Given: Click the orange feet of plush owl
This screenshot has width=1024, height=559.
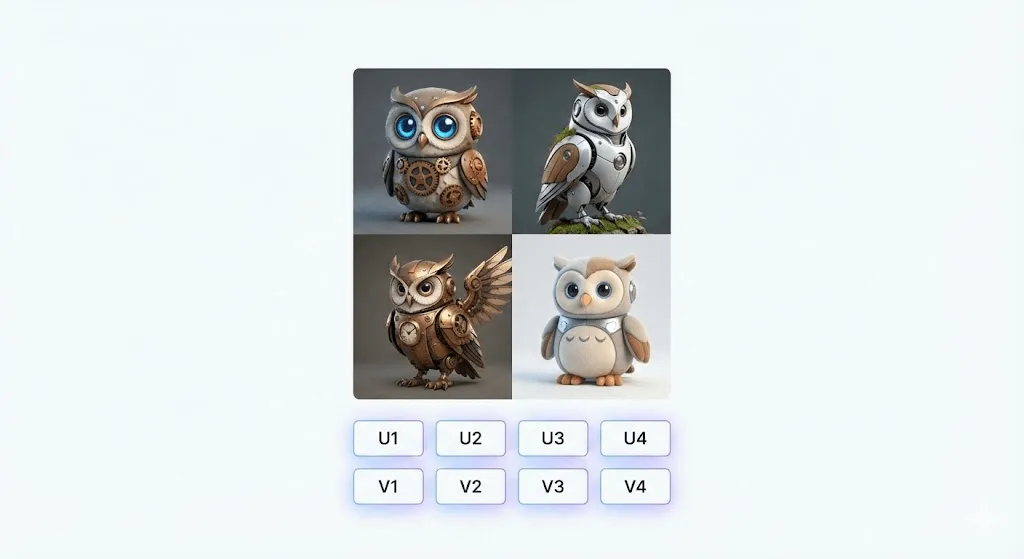Looking at the screenshot, I should point(588,379).
